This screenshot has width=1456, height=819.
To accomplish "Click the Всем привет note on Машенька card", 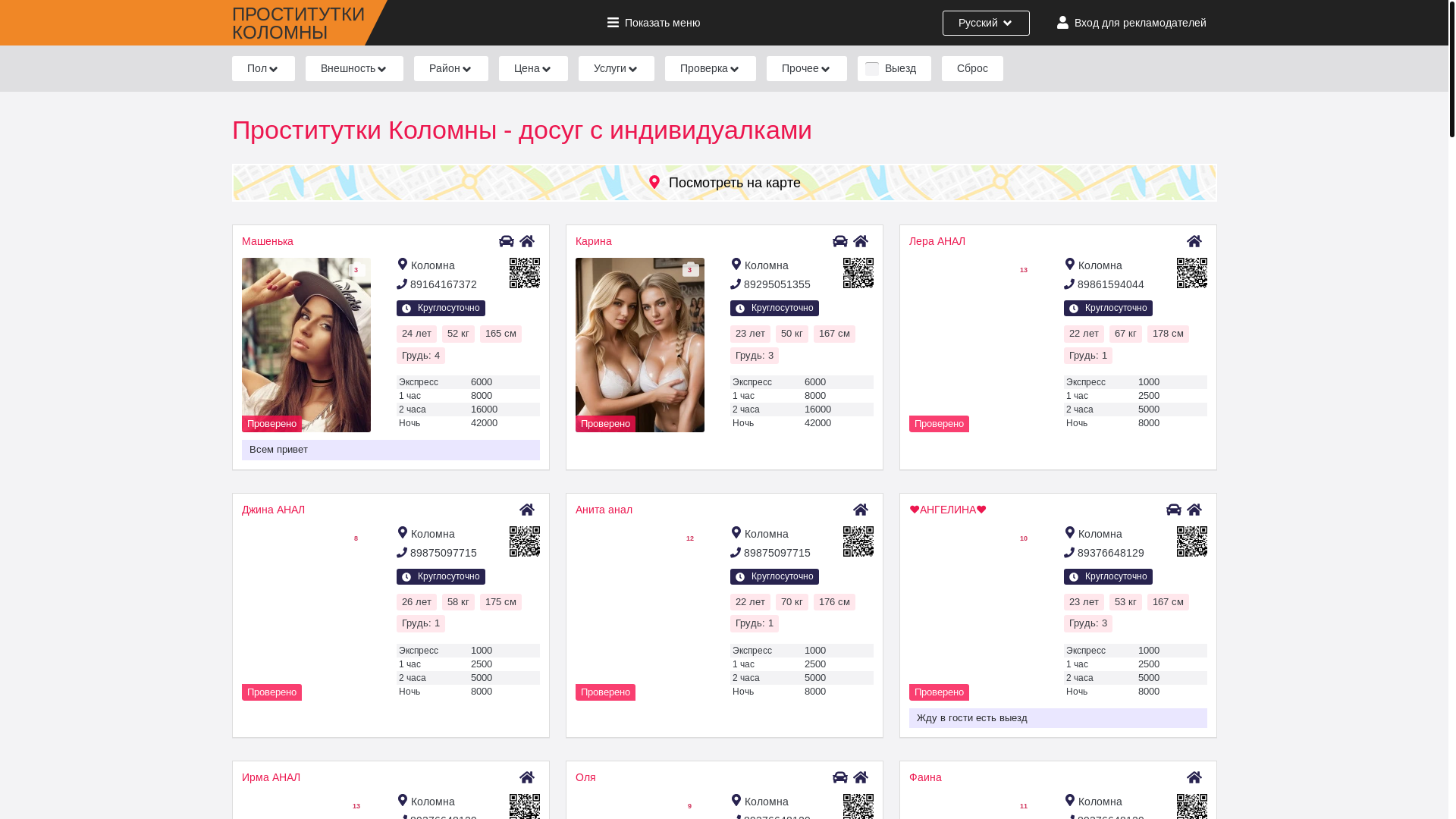I will click(391, 450).
